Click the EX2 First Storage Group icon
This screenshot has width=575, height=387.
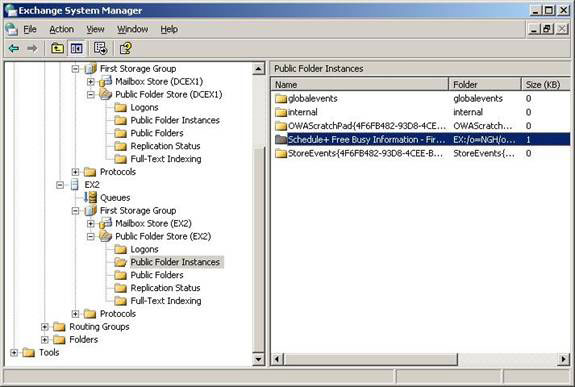tap(91, 211)
